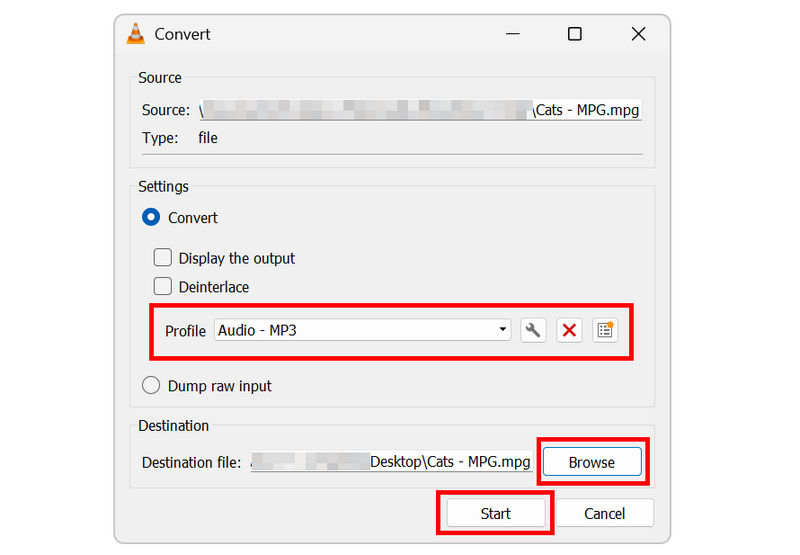This screenshot has width=800, height=555.
Task: Click the Source path field
Action: point(420,110)
